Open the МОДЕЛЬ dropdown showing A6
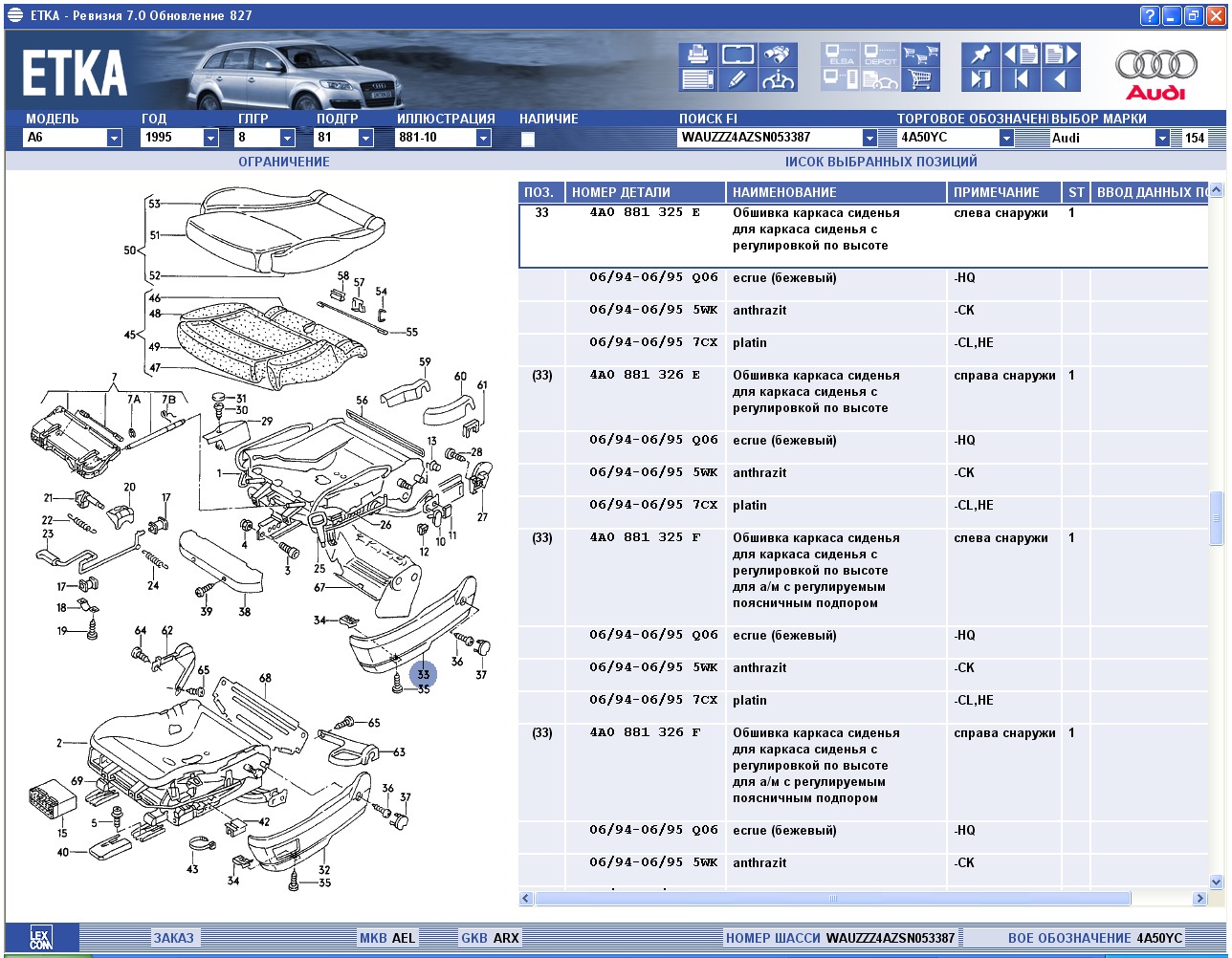The width and height of the screenshot is (1232, 958). point(115,138)
